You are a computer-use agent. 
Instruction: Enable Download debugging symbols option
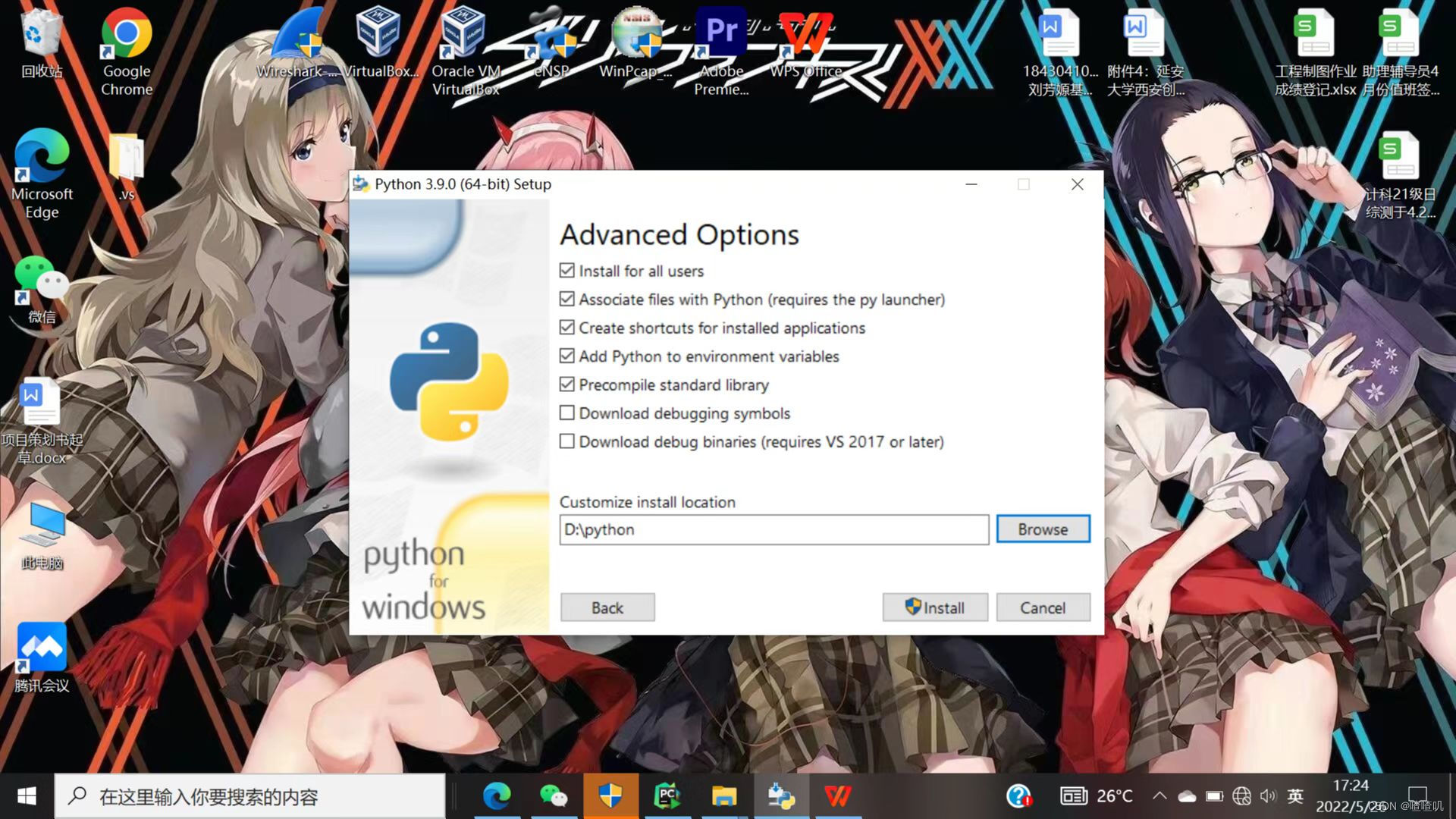pos(566,413)
